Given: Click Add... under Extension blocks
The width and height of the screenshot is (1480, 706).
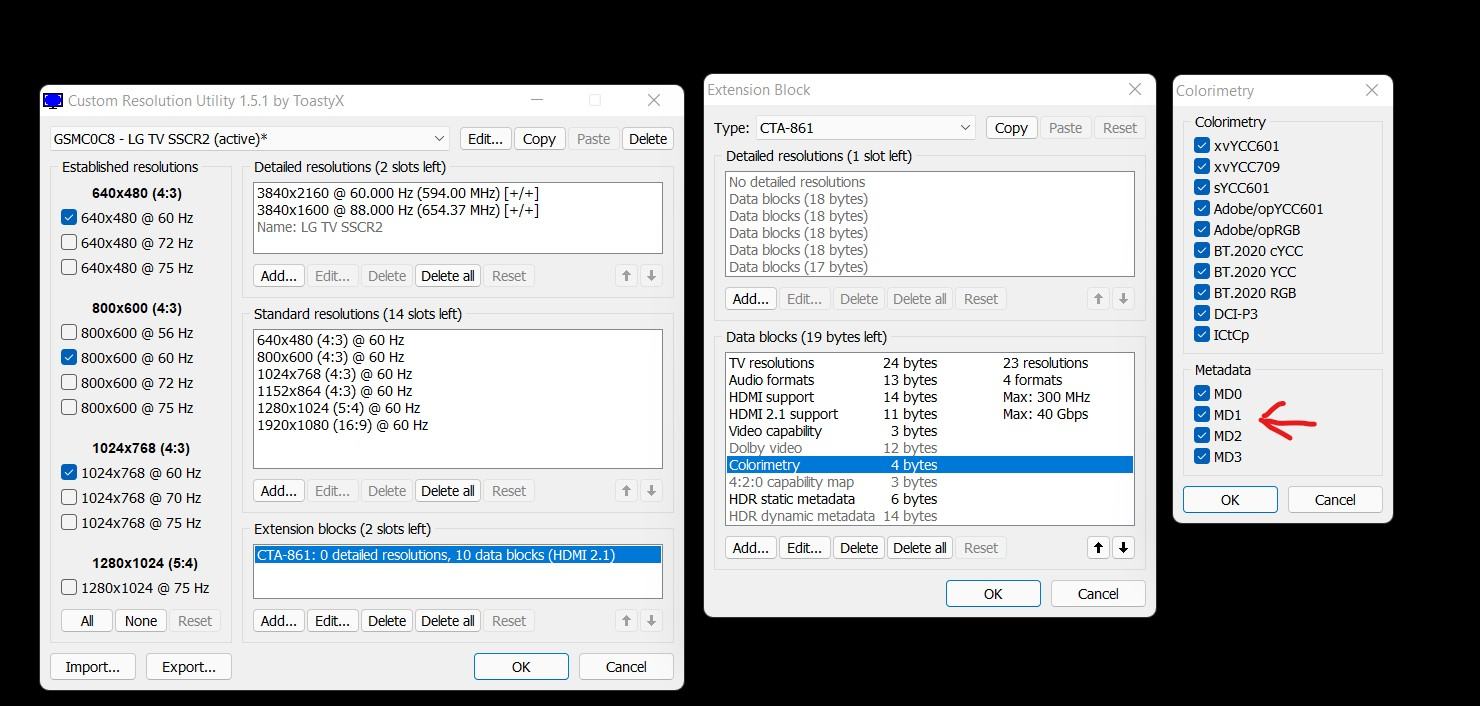Looking at the screenshot, I should 279,621.
